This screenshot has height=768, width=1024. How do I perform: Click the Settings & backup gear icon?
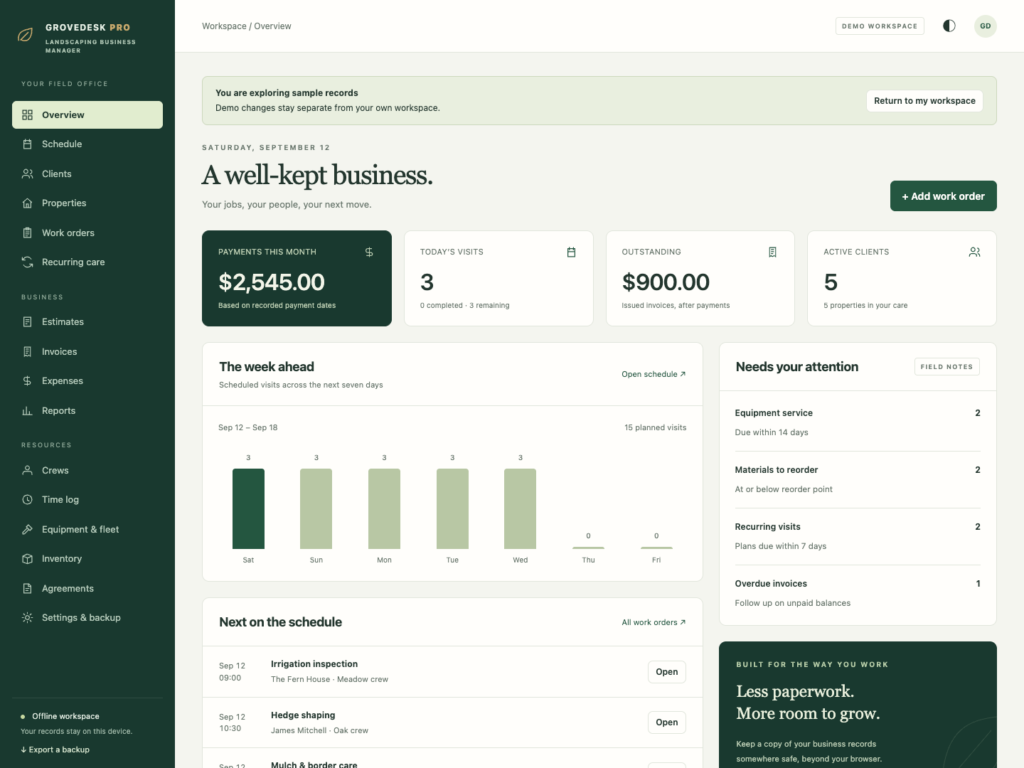pyautogui.click(x=27, y=618)
